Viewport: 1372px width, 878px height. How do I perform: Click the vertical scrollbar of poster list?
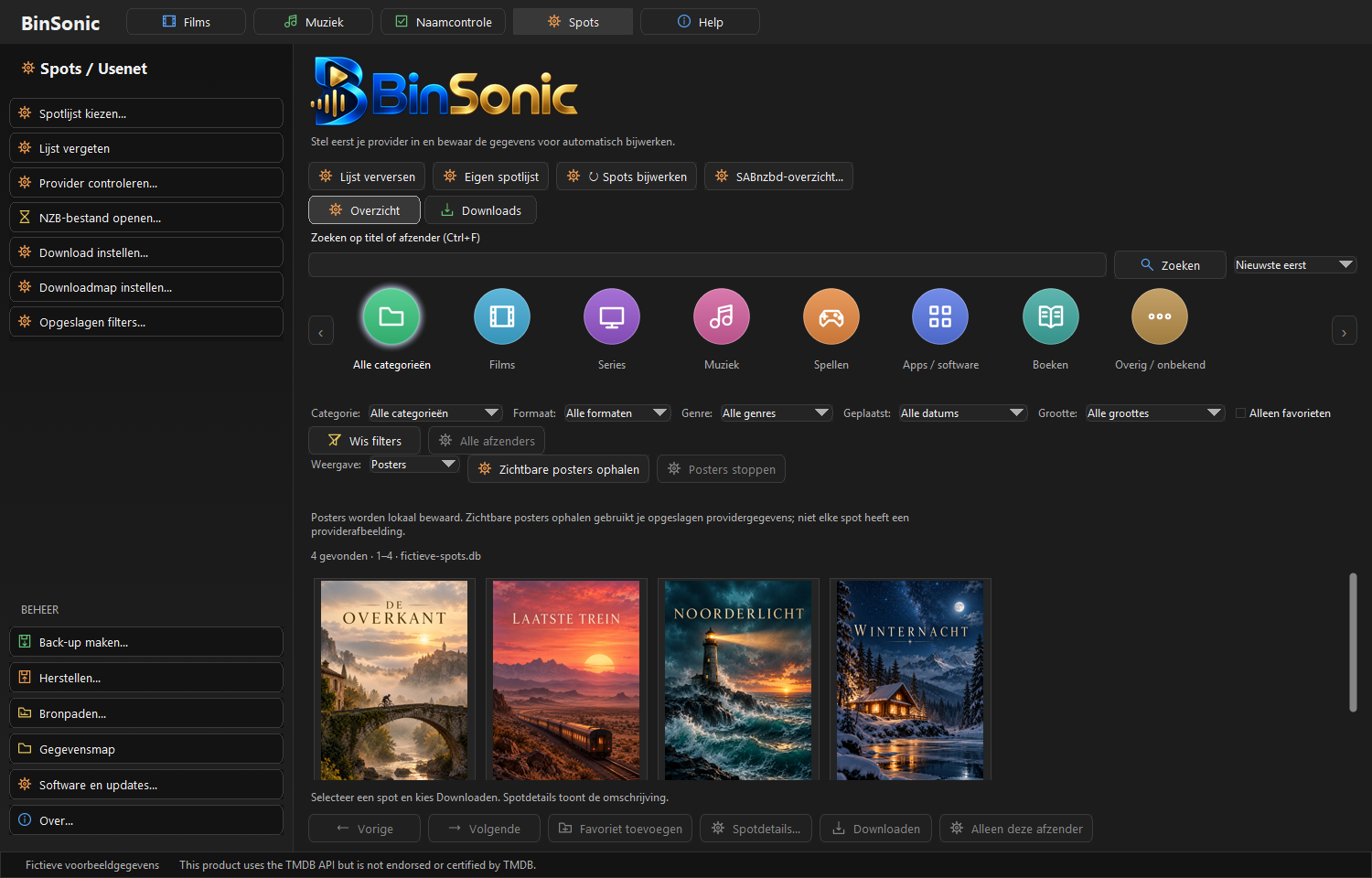(1353, 642)
